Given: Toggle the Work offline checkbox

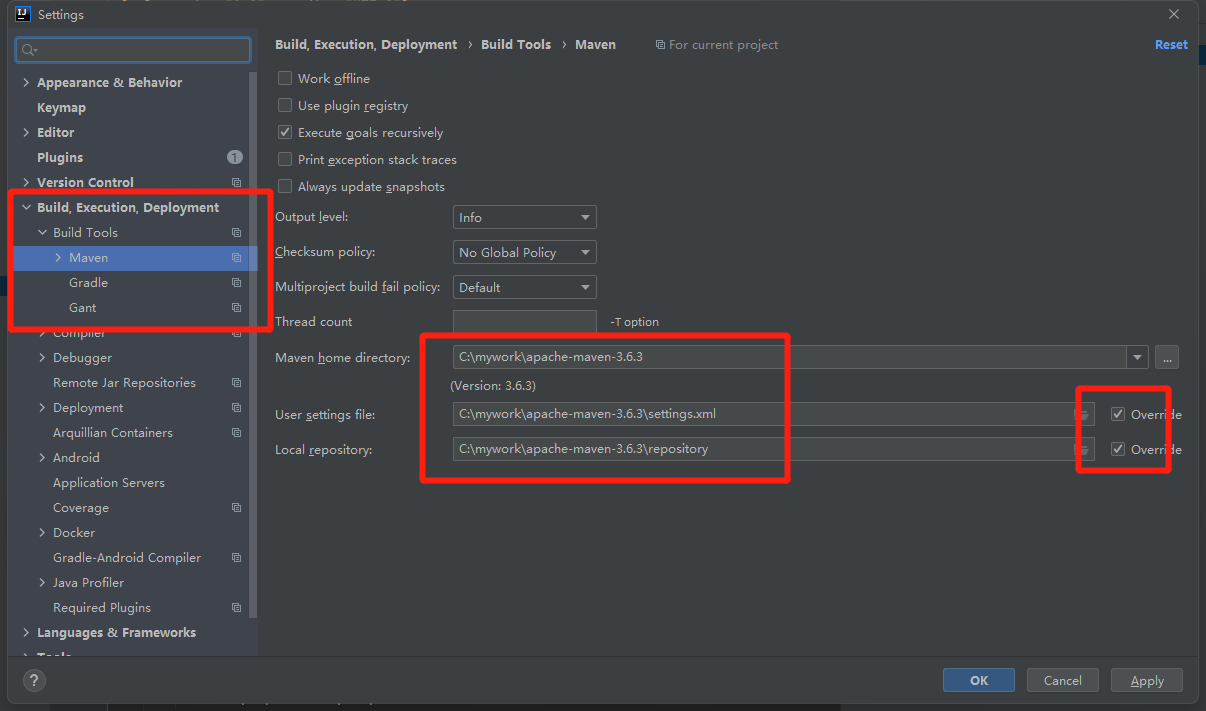Looking at the screenshot, I should coord(285,78).
